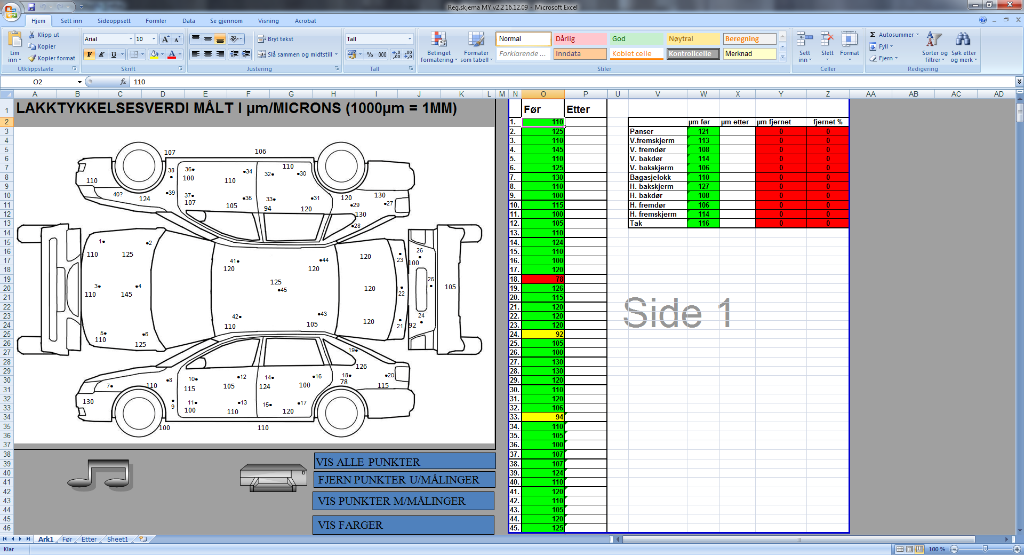
Task: Open the Name Box dropdown arrow
Action: pyautogui.click(x=80, y=82)
